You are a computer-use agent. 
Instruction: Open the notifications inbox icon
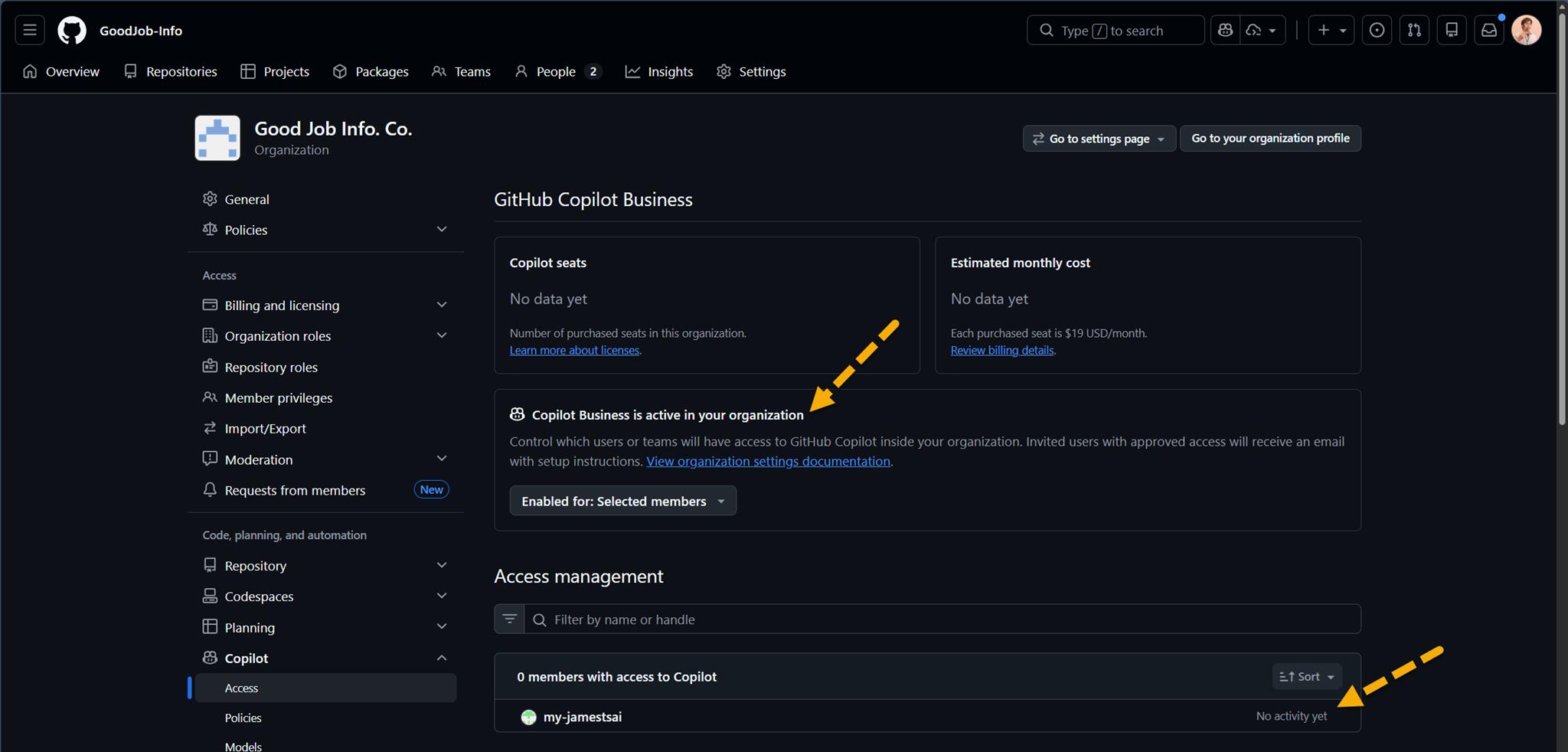point(1488,31)
